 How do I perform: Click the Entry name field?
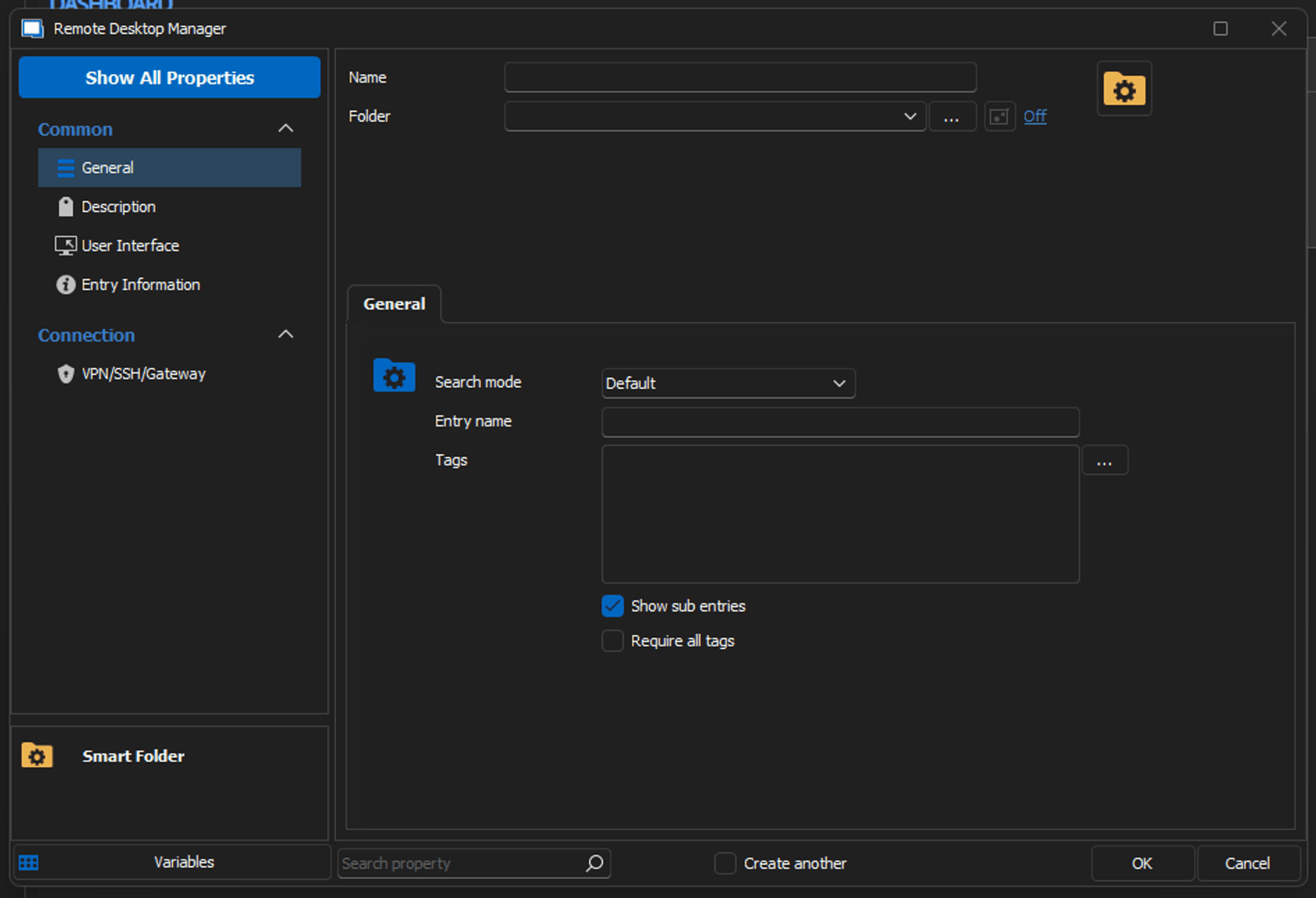pos(840,422)
